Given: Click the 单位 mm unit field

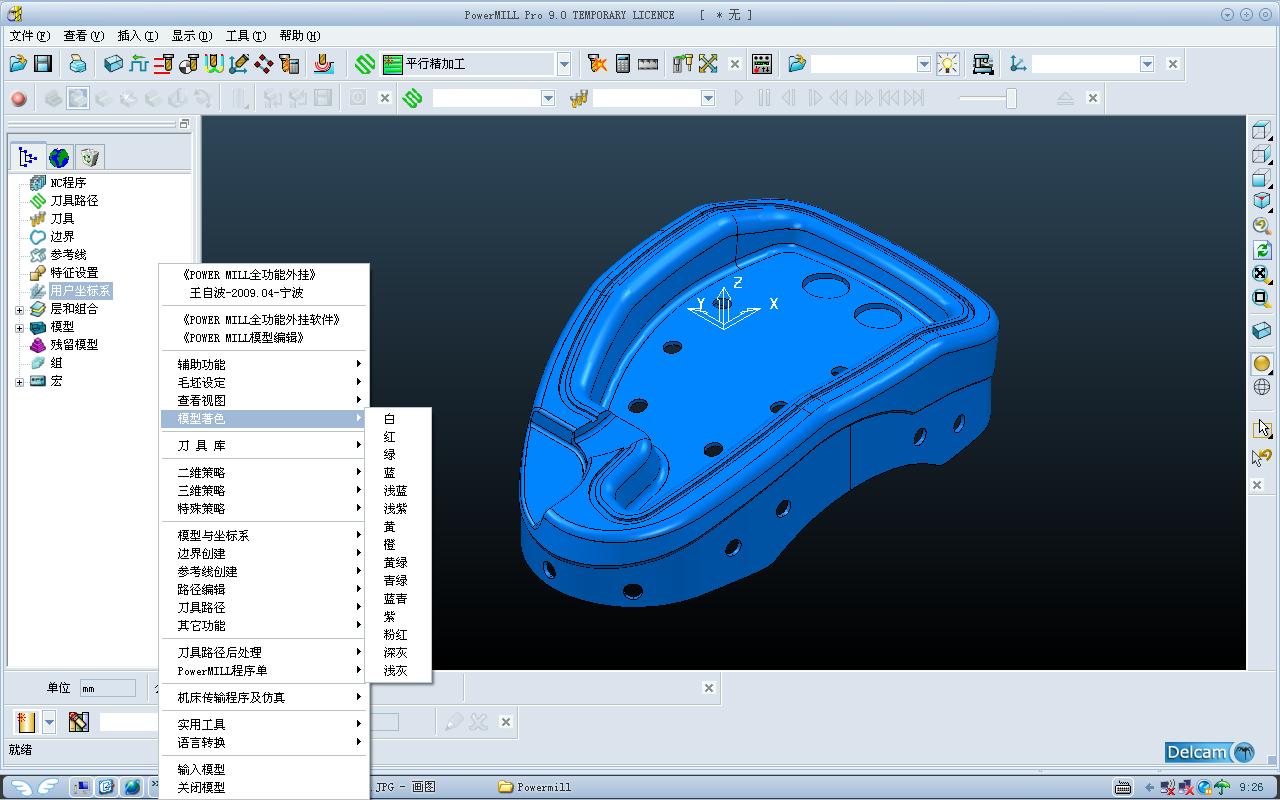Looking at the screenshot, I should [107, 688].
